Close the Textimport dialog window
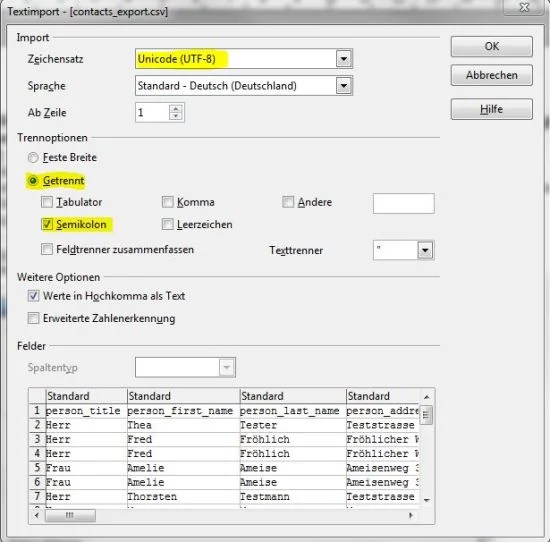The height and width of the screenshot is (542, 550). click(524, 7)
